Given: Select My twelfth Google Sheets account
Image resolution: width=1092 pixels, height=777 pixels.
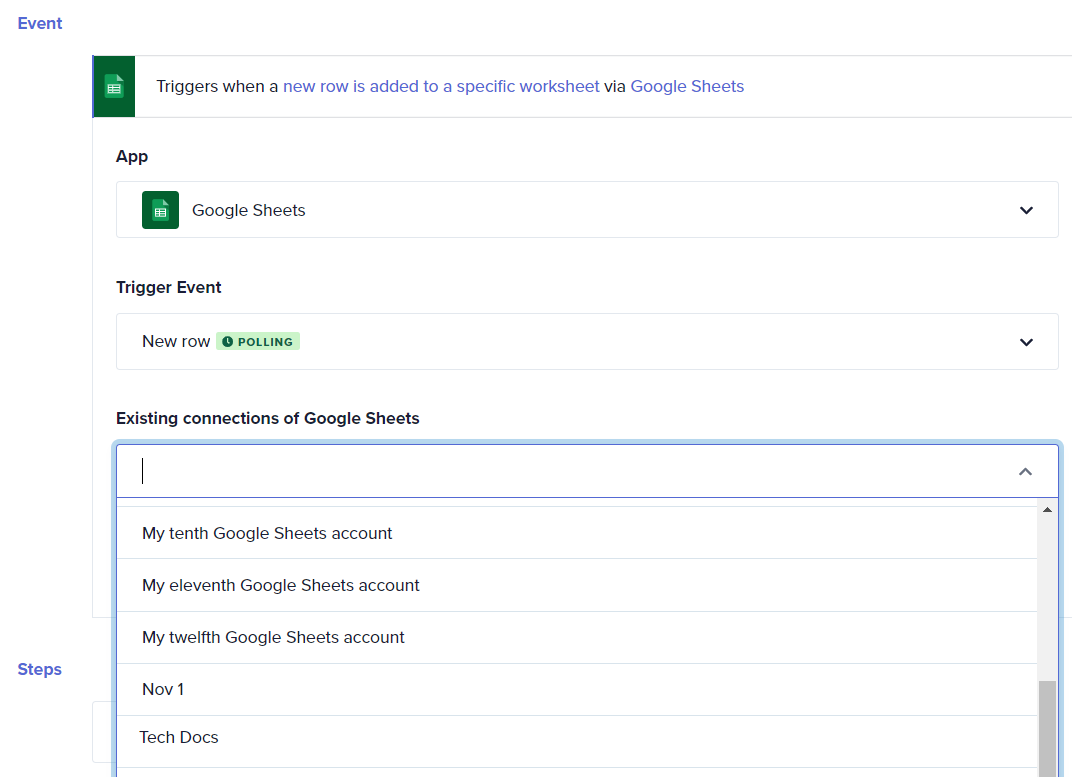Looking at the screenshot, I should [577, 638].
